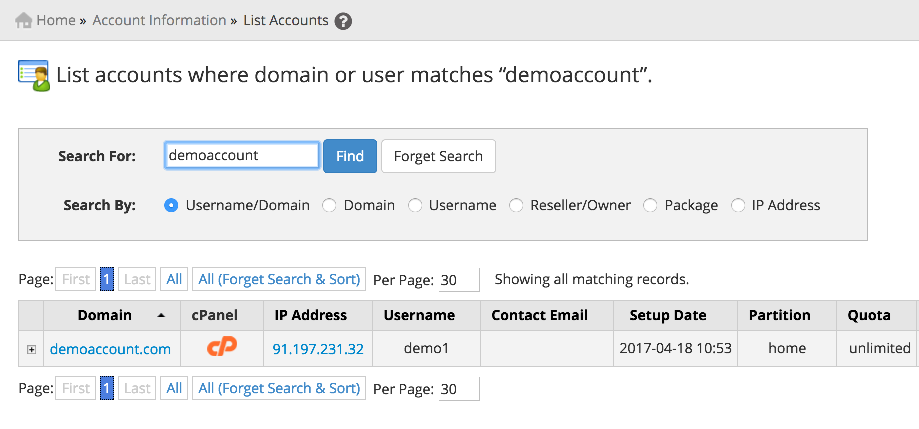919x429 pixels.
Task: Click the List Accounts page icon
Action: pos(34,76)
